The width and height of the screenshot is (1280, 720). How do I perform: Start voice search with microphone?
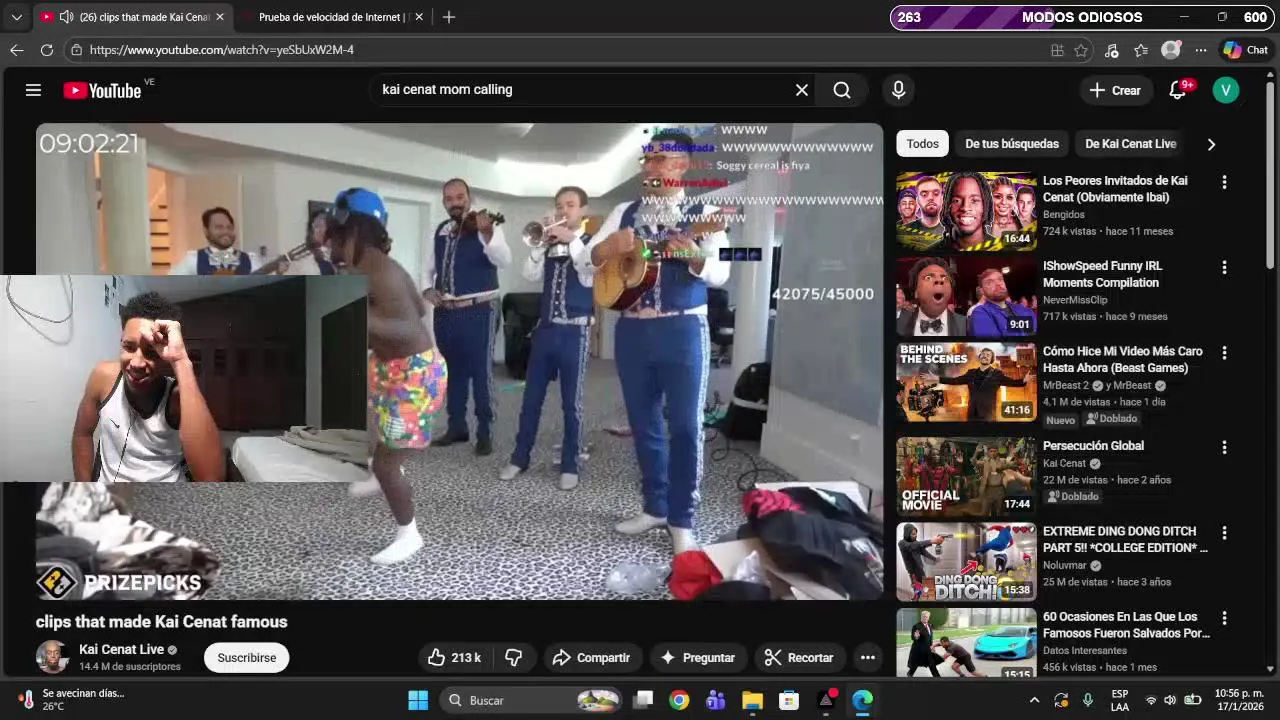(898, 90)
